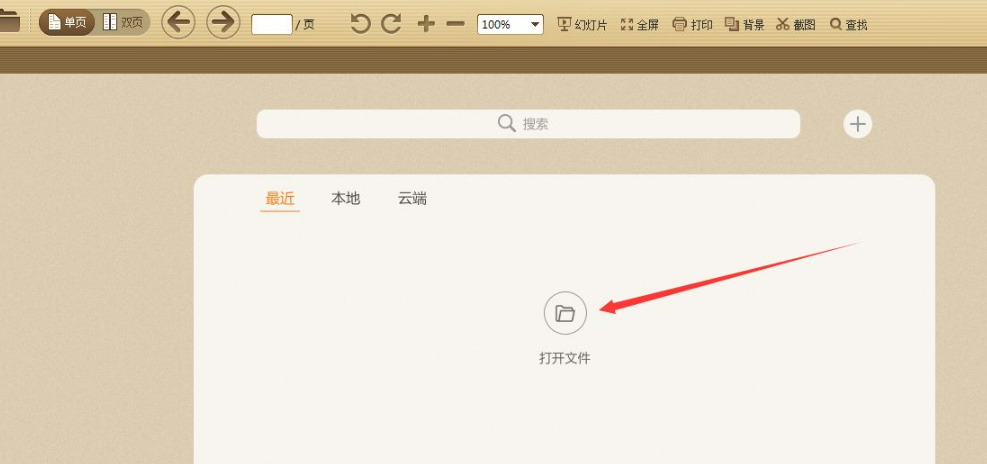Click the folder icon in top-left corner
The height and width of the screenshot is (464, 987).
10,23
